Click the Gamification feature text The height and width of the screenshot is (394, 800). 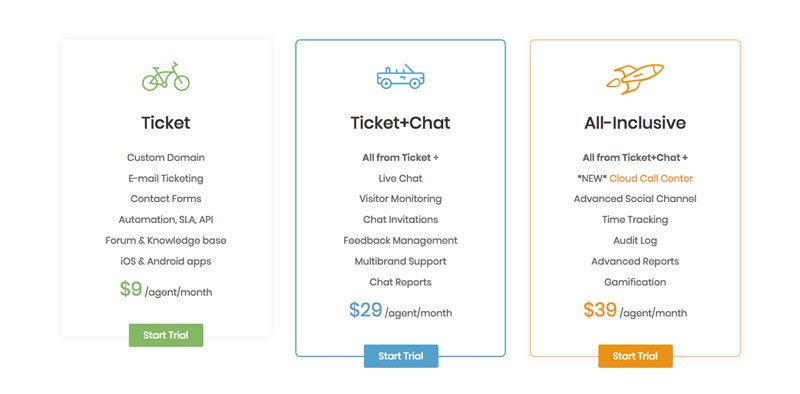635,282
